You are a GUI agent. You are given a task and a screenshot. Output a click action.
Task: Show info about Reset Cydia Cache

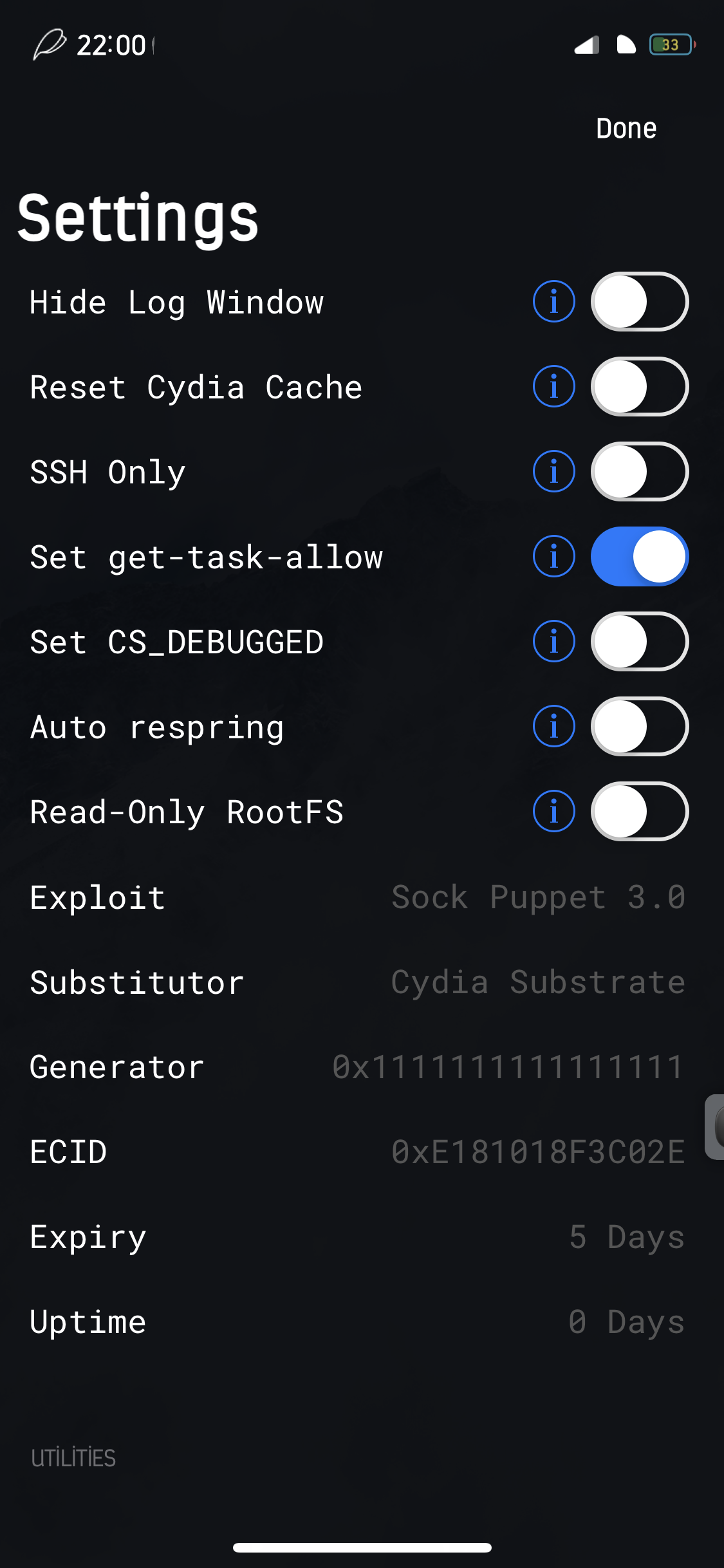coord(553,386)
